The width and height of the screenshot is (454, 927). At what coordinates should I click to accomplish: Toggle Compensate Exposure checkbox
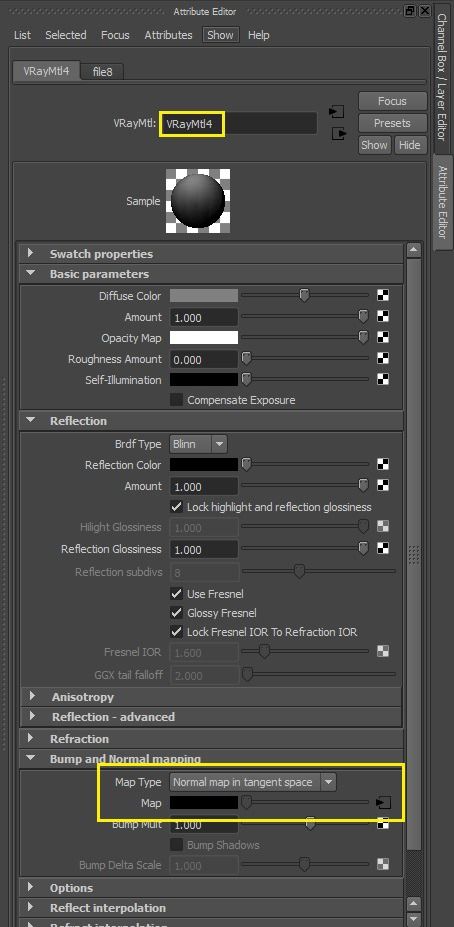click(176, 400)
